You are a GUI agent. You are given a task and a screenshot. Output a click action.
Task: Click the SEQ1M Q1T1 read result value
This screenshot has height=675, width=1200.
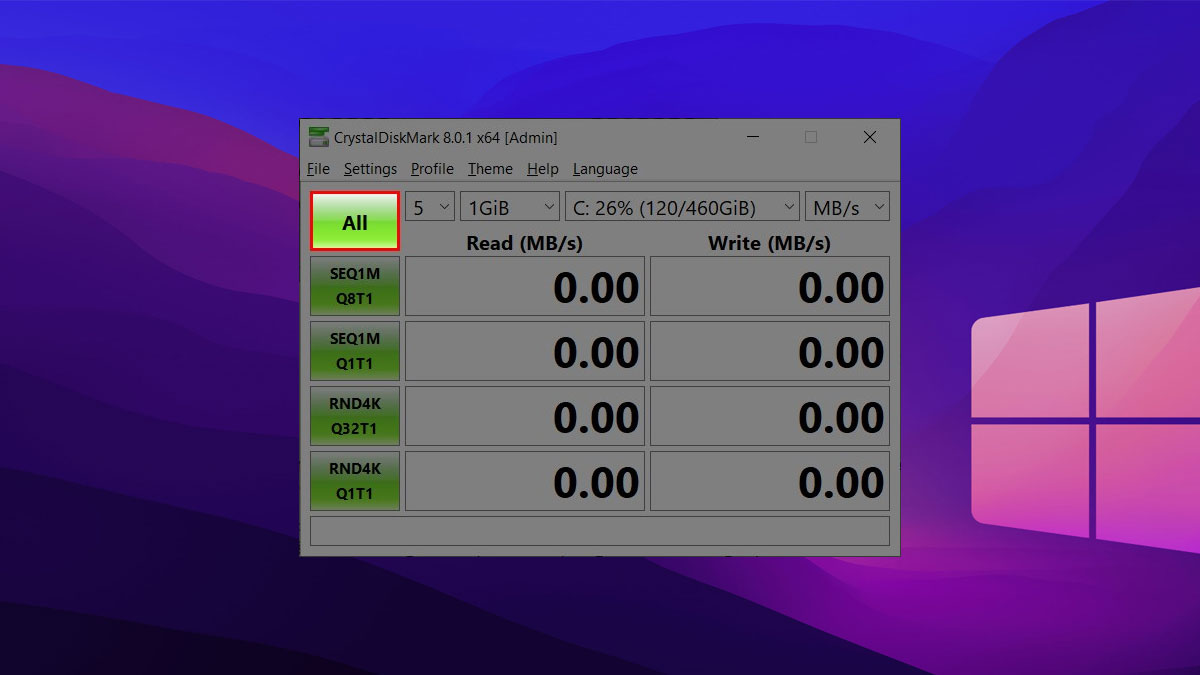pyautogui.click(x=525, y=351)
